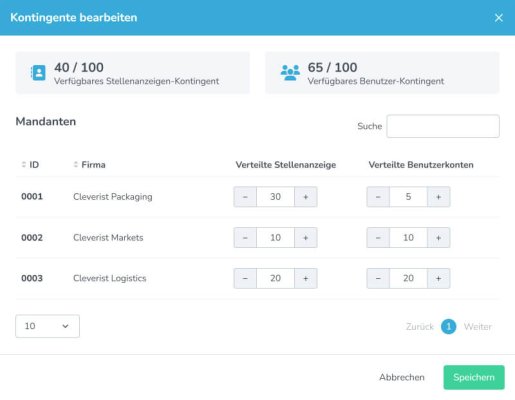Decrease Benutzerkonten for Cleverist Logistics

coord(378,278)
